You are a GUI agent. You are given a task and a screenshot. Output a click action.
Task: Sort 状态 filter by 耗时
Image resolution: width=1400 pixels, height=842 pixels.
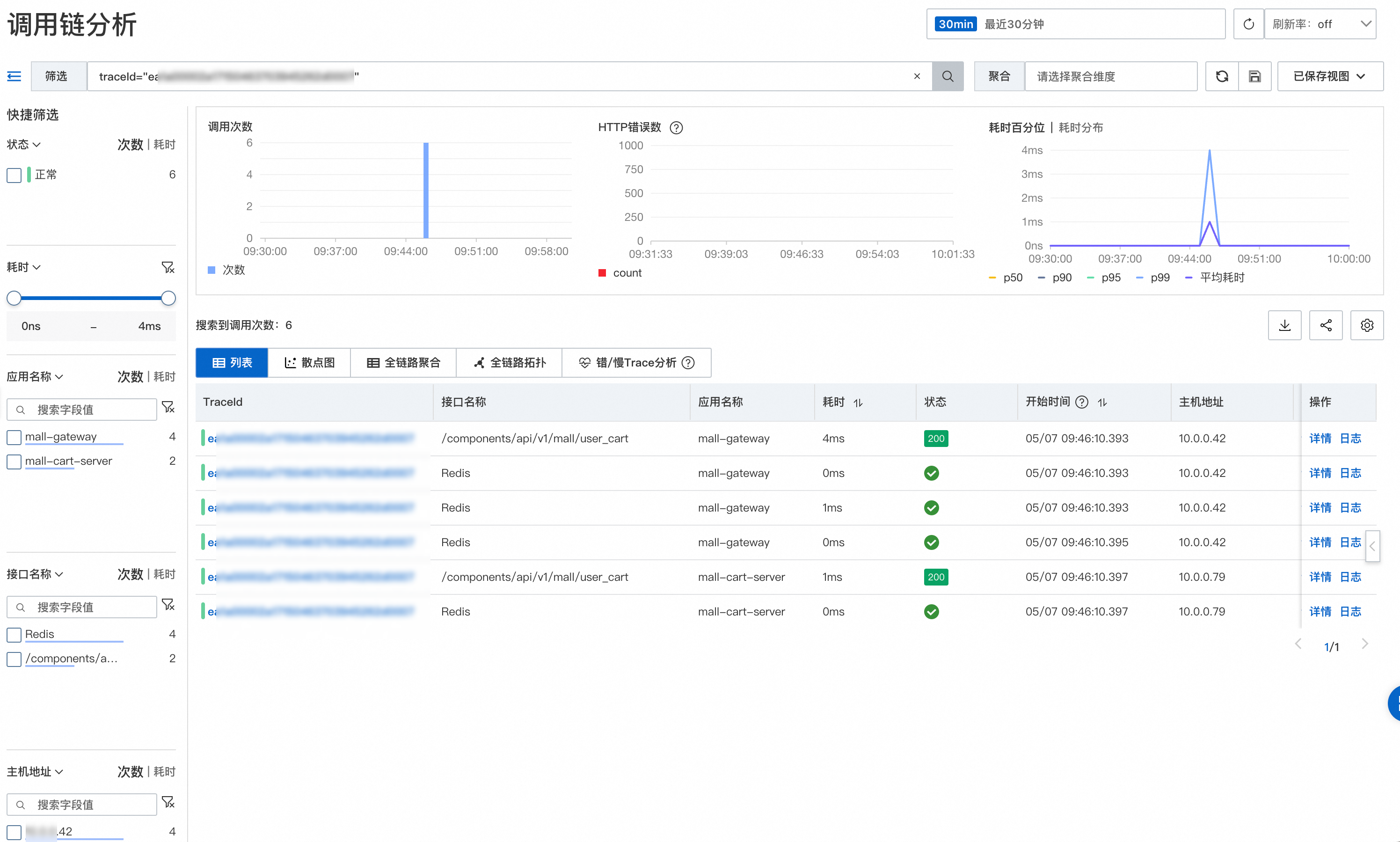[x=165, y=145]
